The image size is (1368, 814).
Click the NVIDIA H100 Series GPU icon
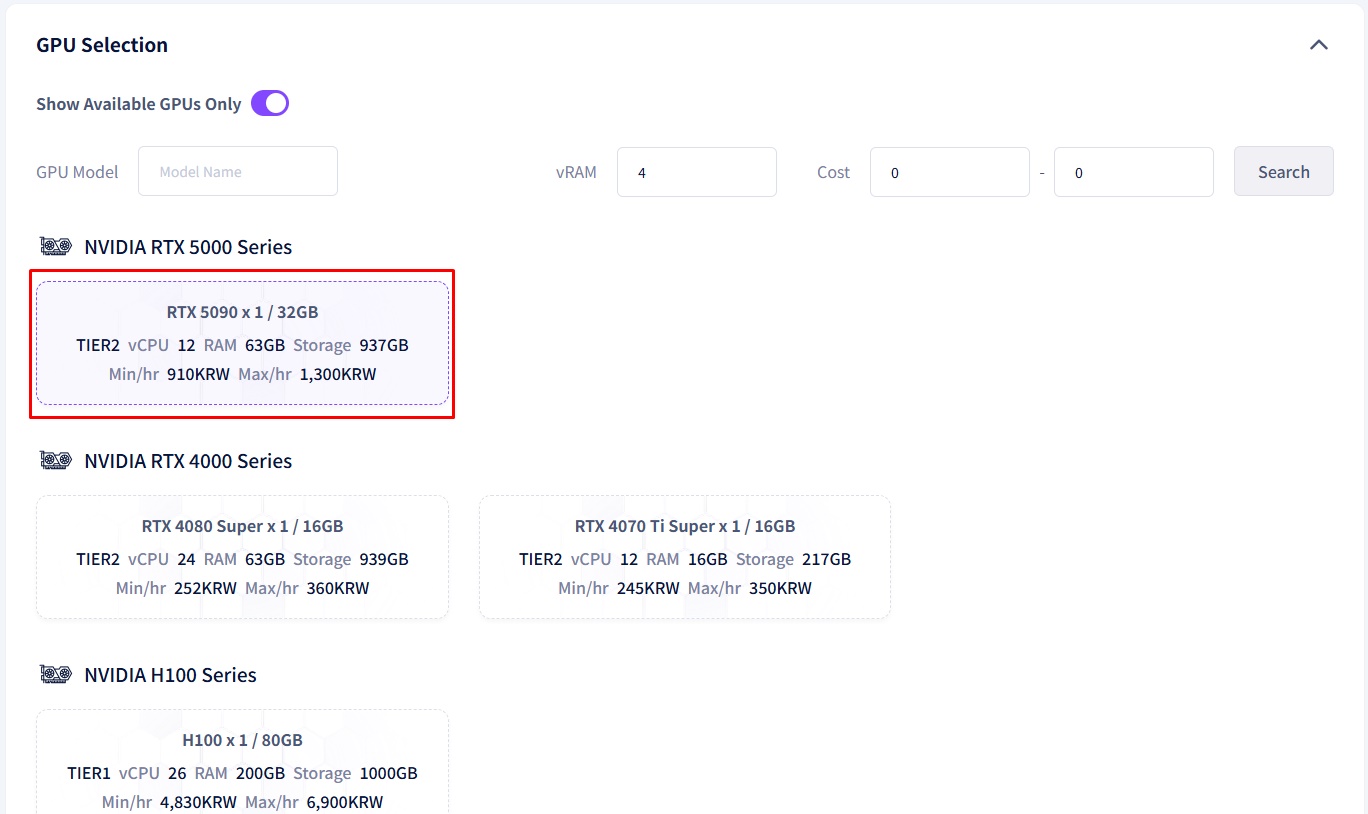pyautogui.click(x=55, y=674)
